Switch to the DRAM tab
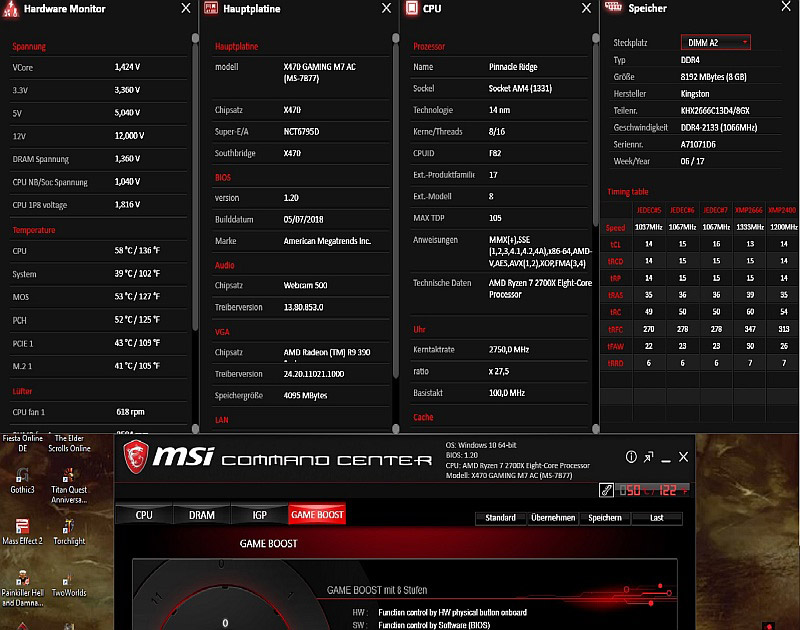Screen dimensions: 800x630 click(202, 515)
